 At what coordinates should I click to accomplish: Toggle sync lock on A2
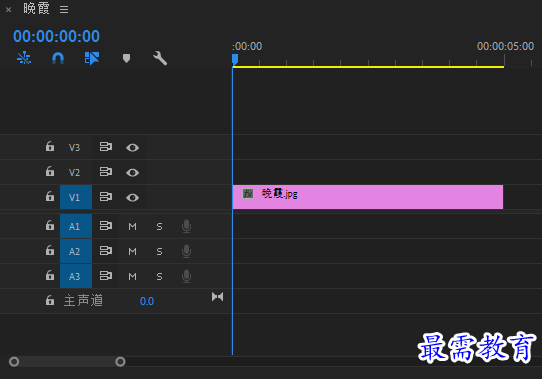tap(106, 250)
